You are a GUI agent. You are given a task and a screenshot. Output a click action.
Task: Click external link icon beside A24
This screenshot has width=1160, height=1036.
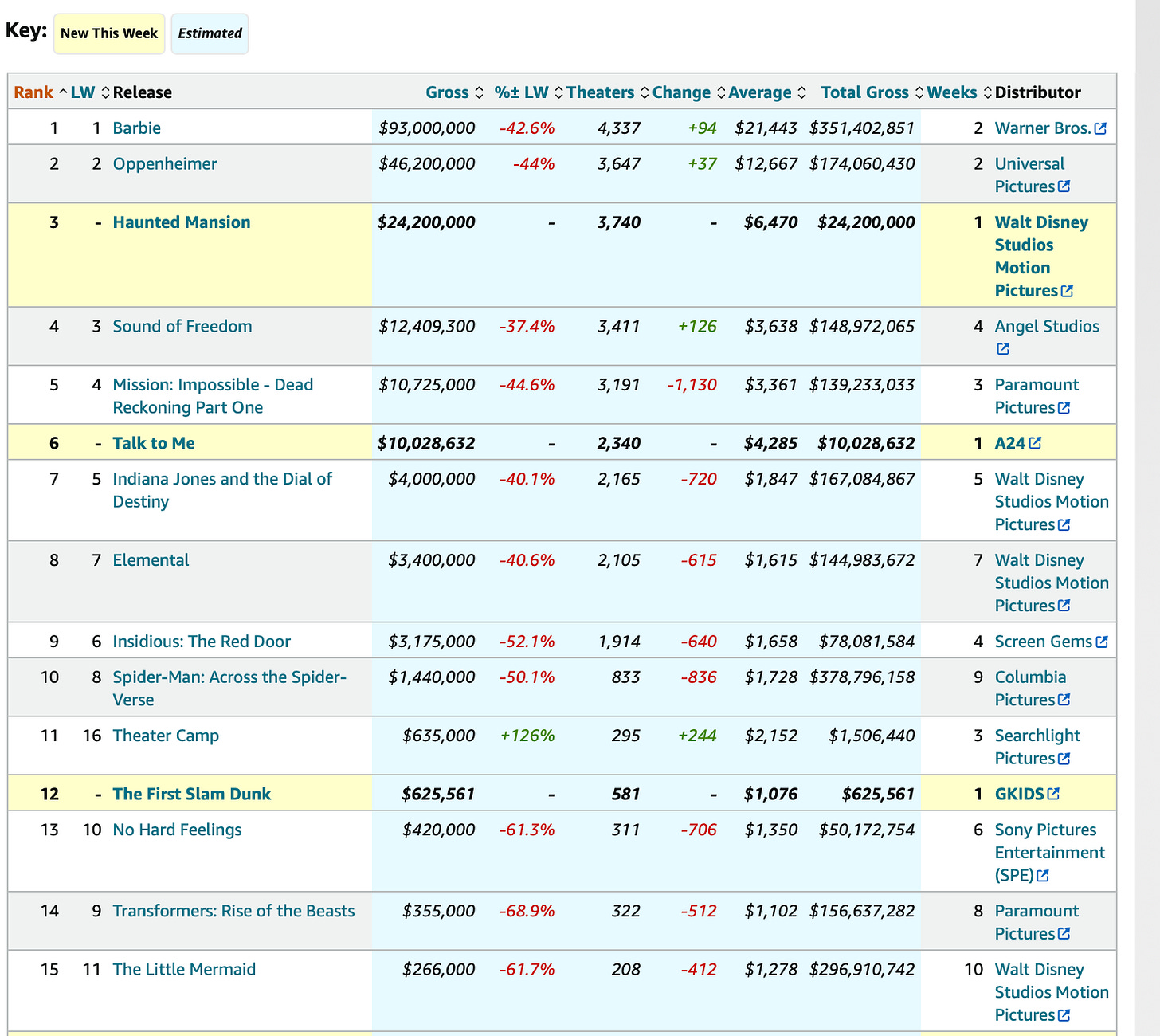(1035, 443)
